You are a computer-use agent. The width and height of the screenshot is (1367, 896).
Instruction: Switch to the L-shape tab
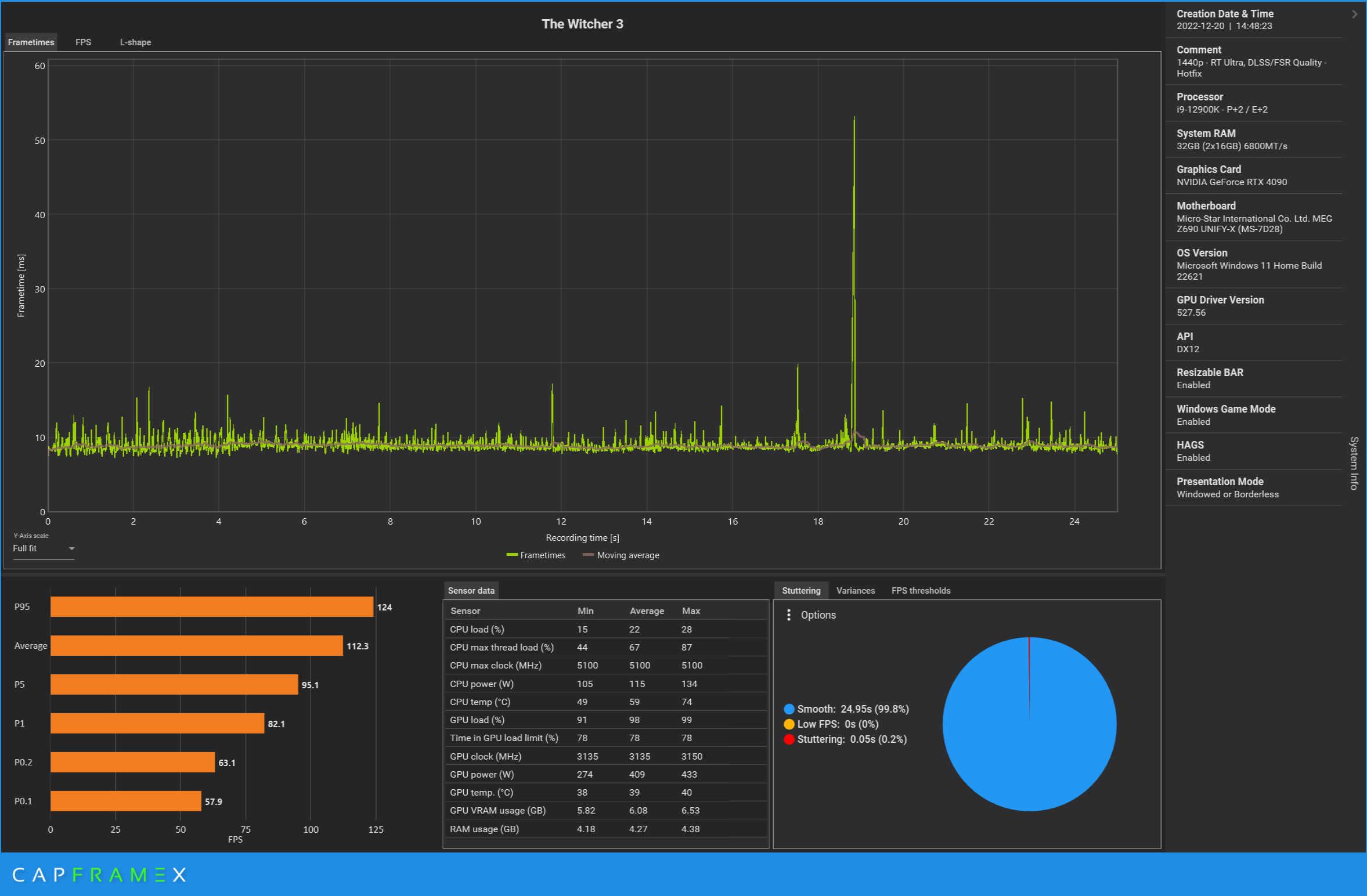pyautogui.click(x=135, y=42)
